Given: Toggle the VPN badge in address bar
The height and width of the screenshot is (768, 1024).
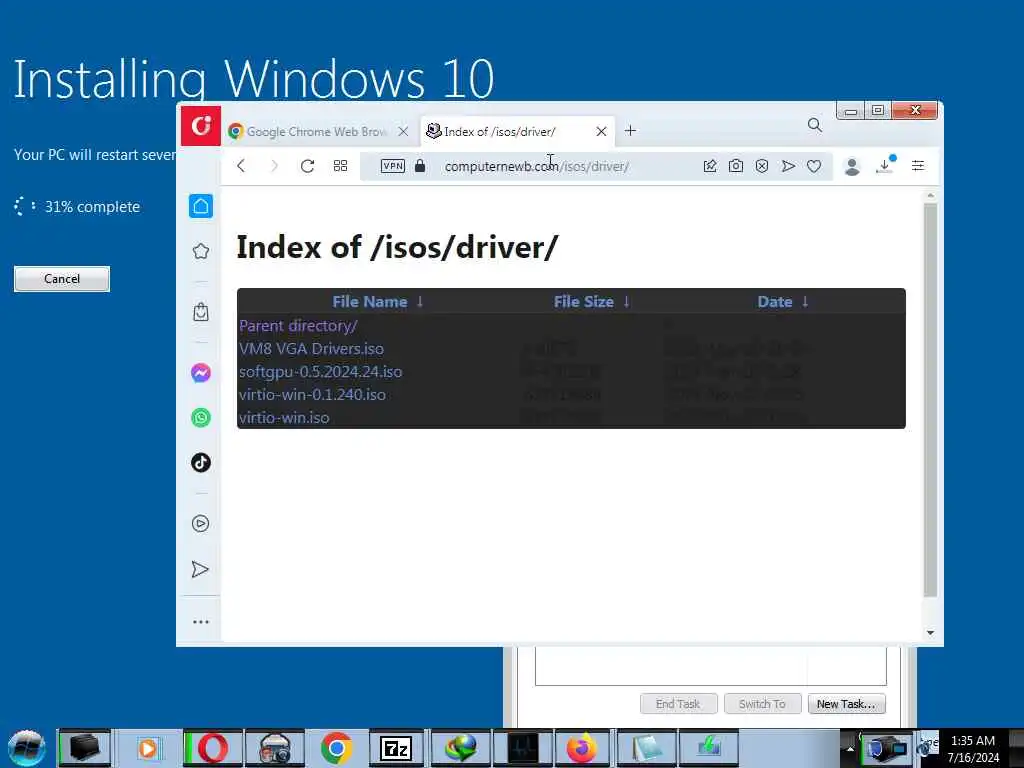Looking at the screenshot, I should click(392, 166).
